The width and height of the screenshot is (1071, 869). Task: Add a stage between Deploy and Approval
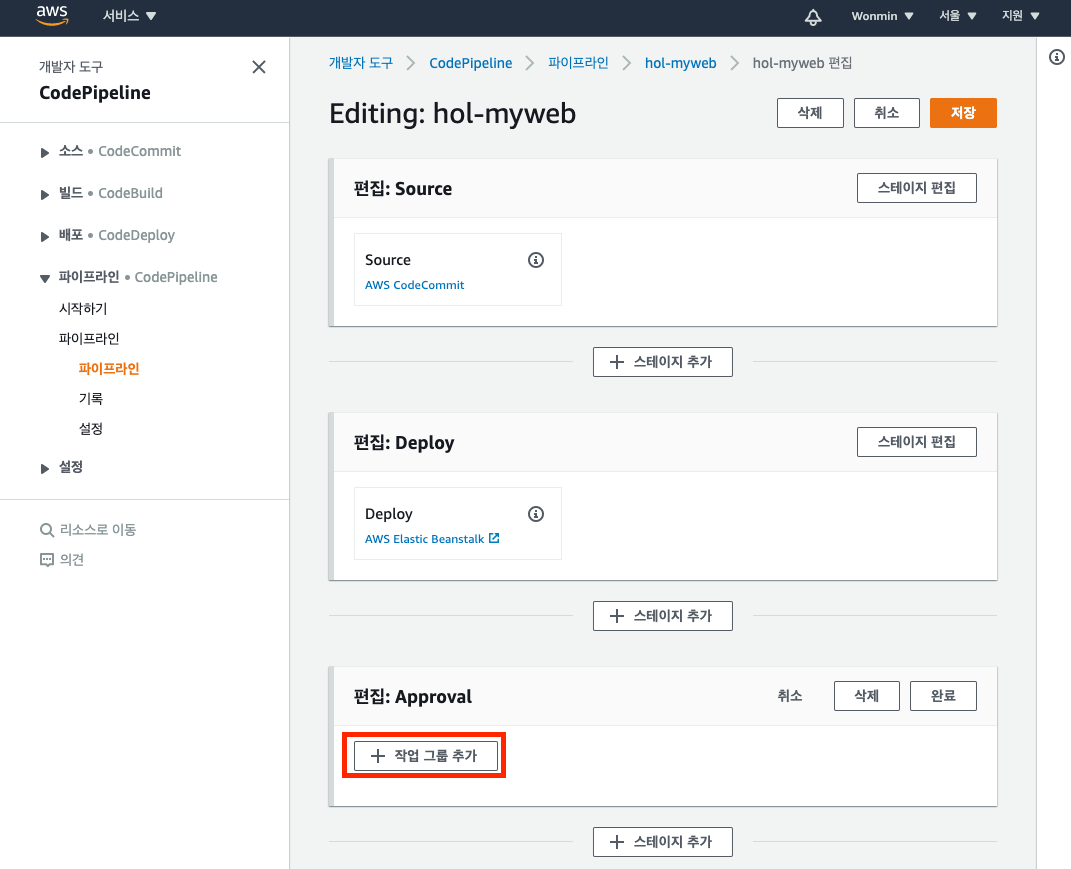tap(663, 616)
